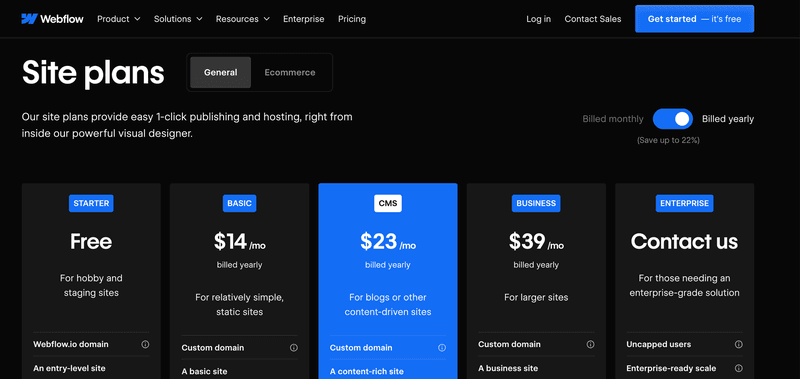Open info icon for CMS plan Custom domain
The height and width of the screenshot is (379, 800).
click(x=442, y=348)
